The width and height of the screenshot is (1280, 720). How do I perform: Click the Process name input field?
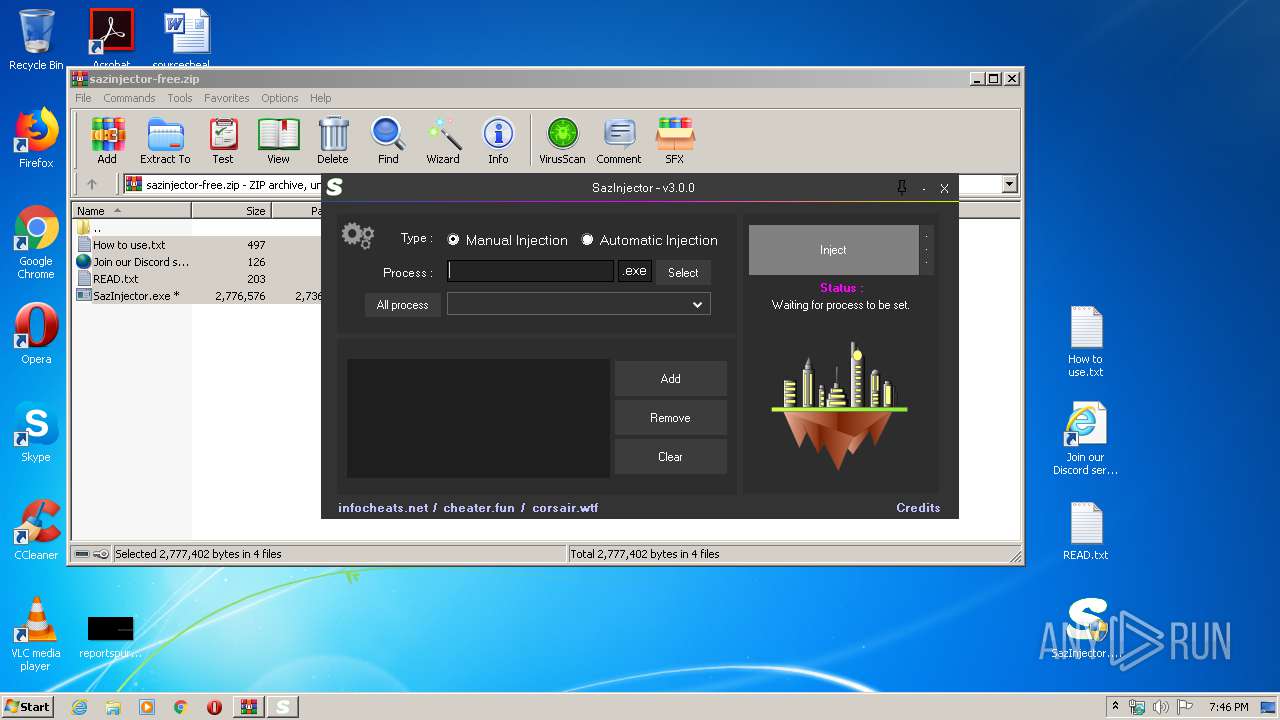[530, 271]
